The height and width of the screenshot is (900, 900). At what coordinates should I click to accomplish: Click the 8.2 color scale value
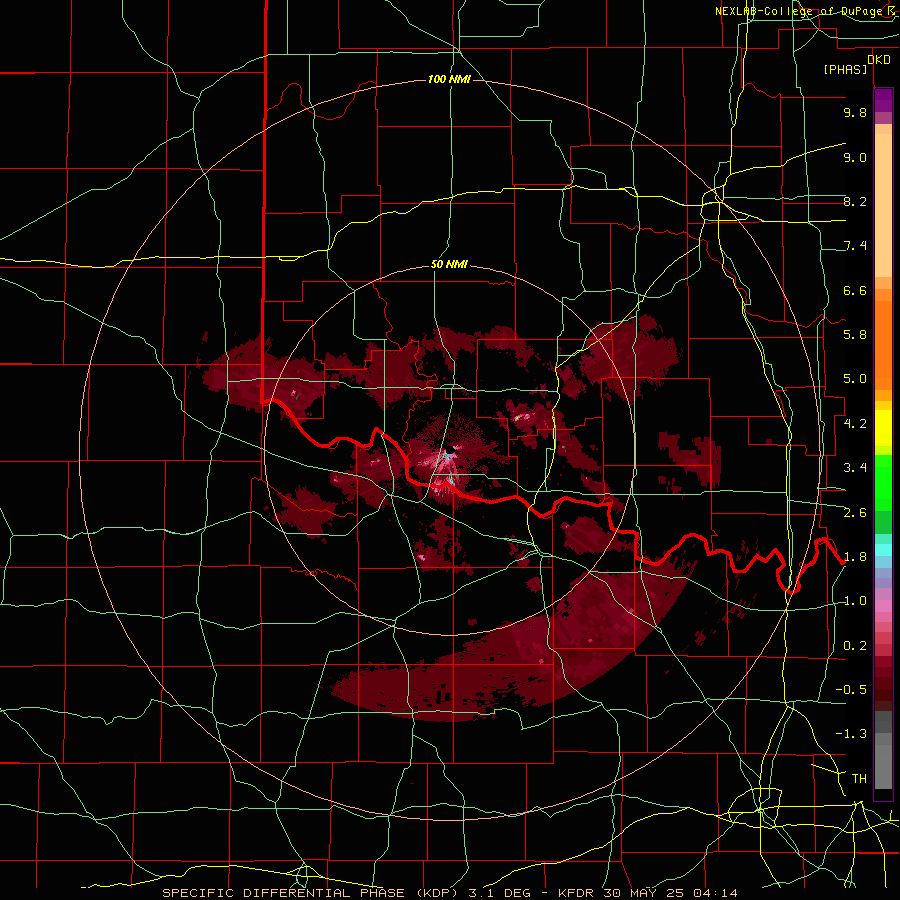coord(855,201)
